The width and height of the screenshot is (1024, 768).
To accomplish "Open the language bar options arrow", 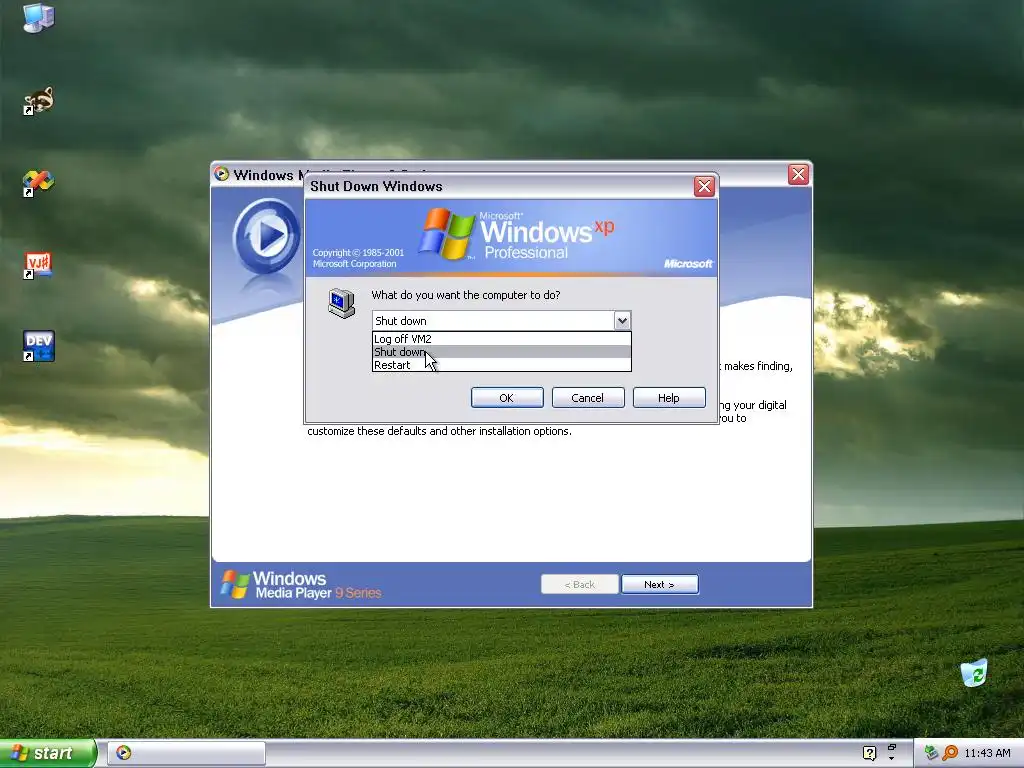I will 892,759.
